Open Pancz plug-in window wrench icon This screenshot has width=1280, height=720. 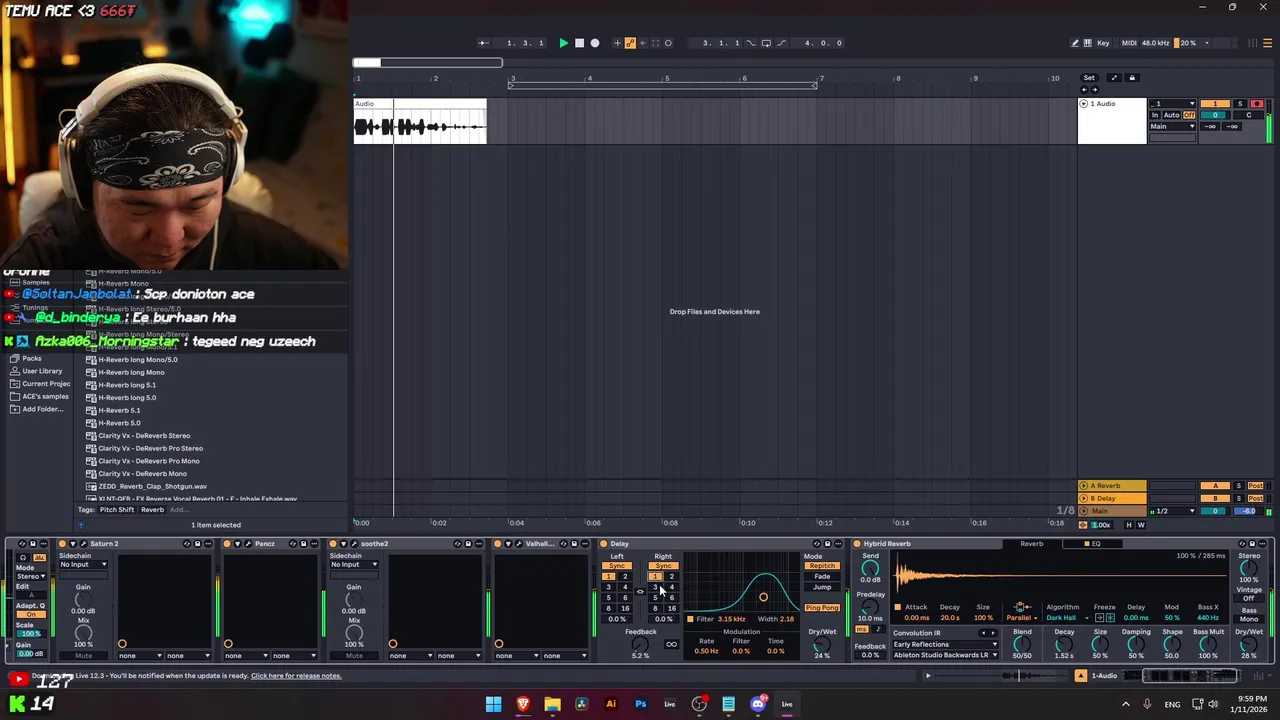(248, 544)
